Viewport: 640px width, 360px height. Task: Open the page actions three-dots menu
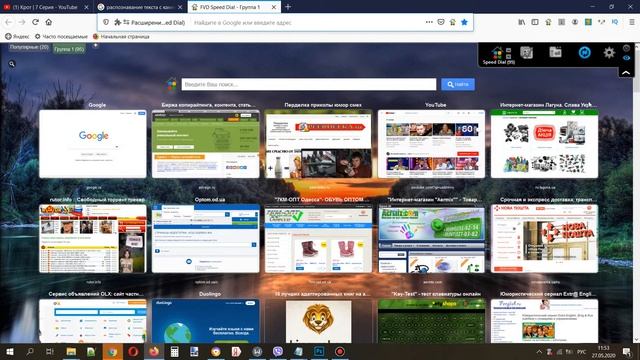point(429,22)
